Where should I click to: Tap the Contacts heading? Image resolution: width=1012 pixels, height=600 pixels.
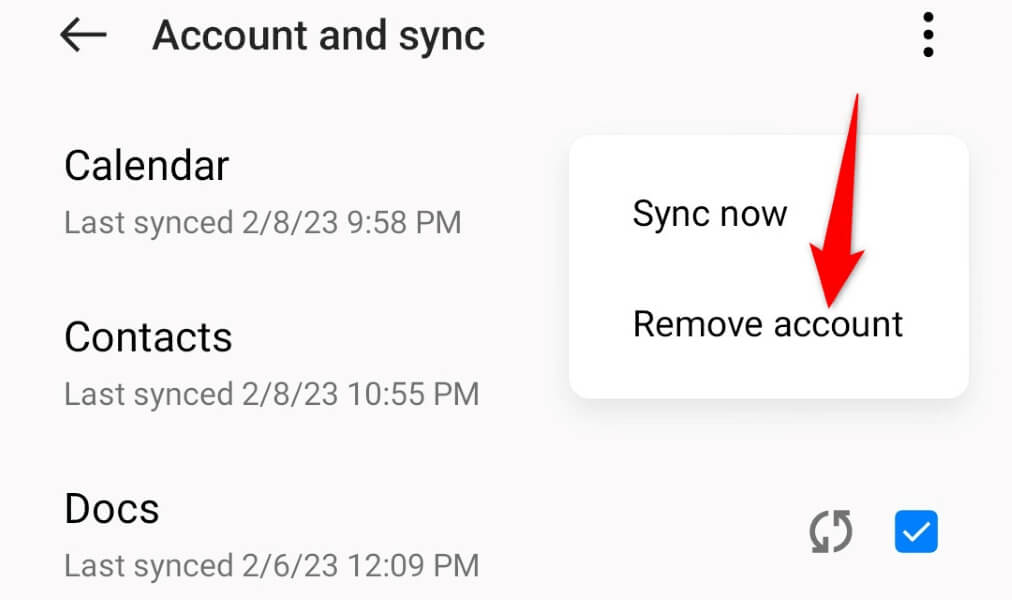point(148,338)
